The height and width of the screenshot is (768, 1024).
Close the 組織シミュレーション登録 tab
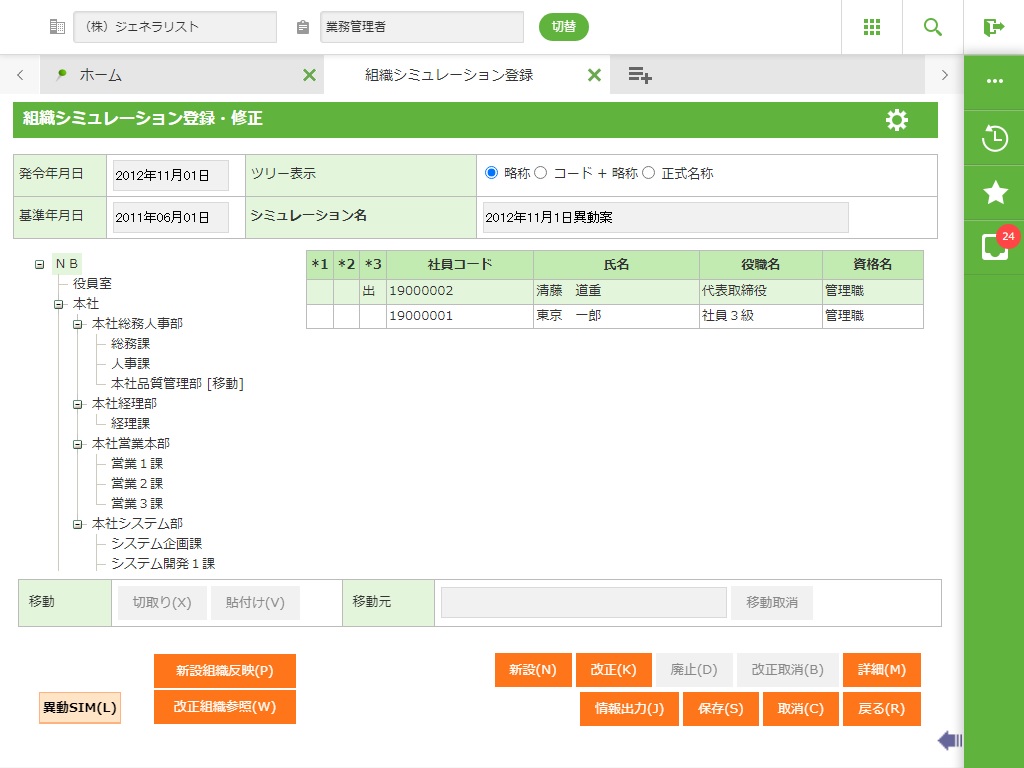click(x=594, y=75)
